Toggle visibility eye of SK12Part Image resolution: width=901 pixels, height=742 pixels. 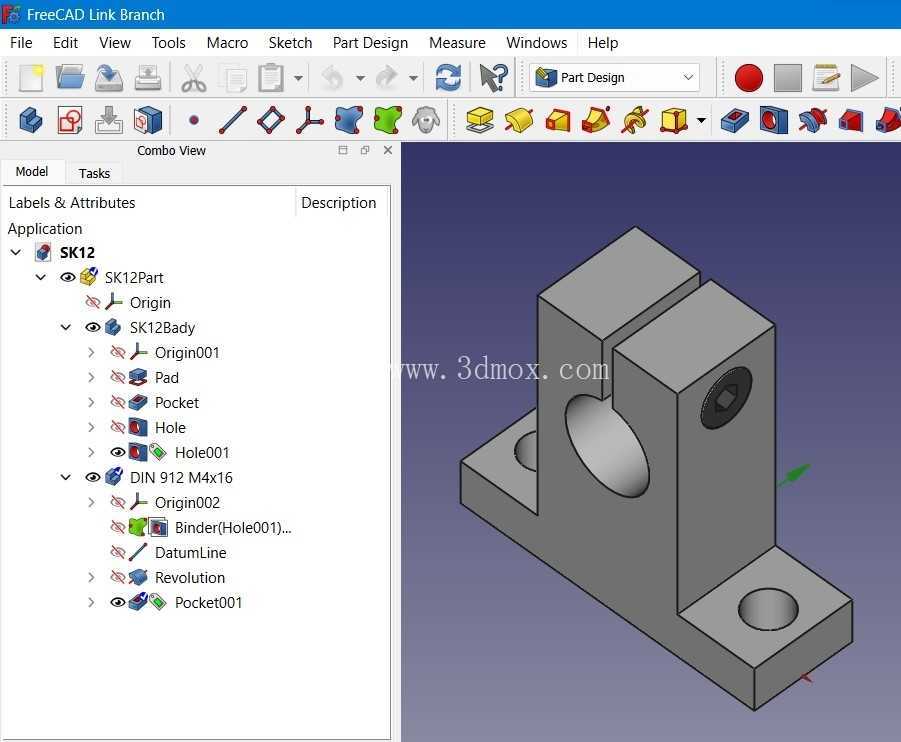68,278
